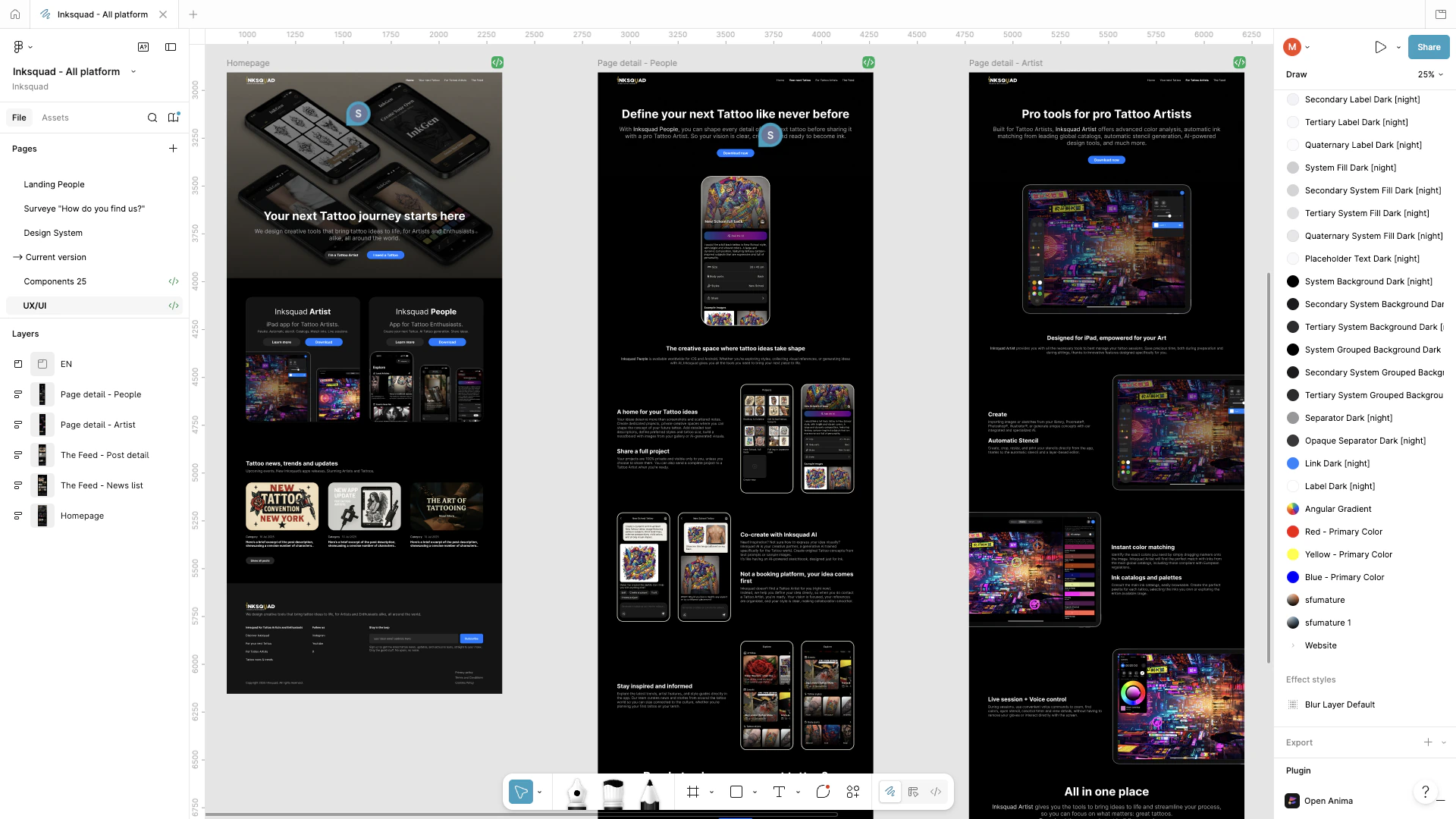Select the Yellow - Primary Color swatch
The height and width of the screenshot is (819, 1456).
pos(1293,554)
